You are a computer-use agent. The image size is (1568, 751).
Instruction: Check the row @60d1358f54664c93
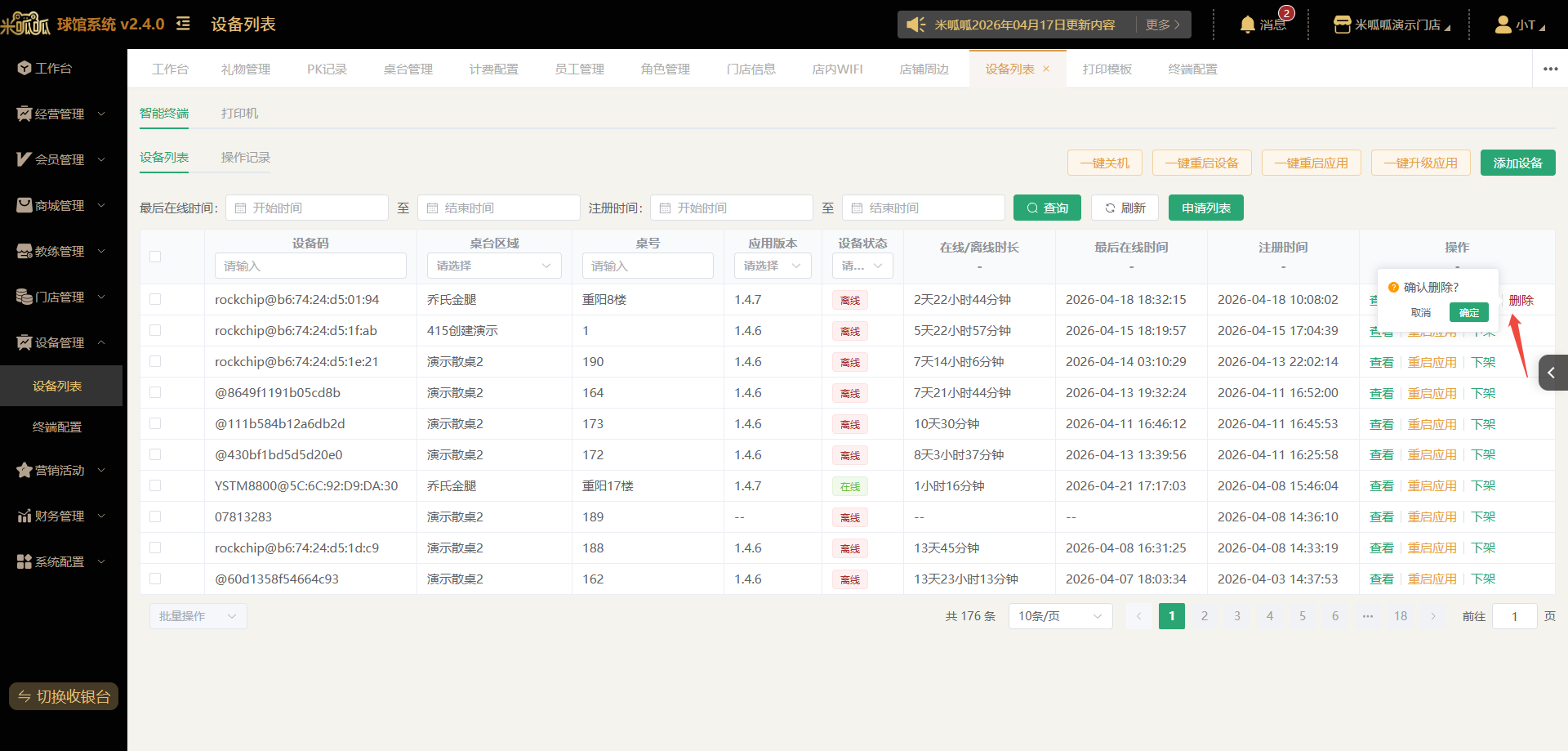tap(155, 579)
